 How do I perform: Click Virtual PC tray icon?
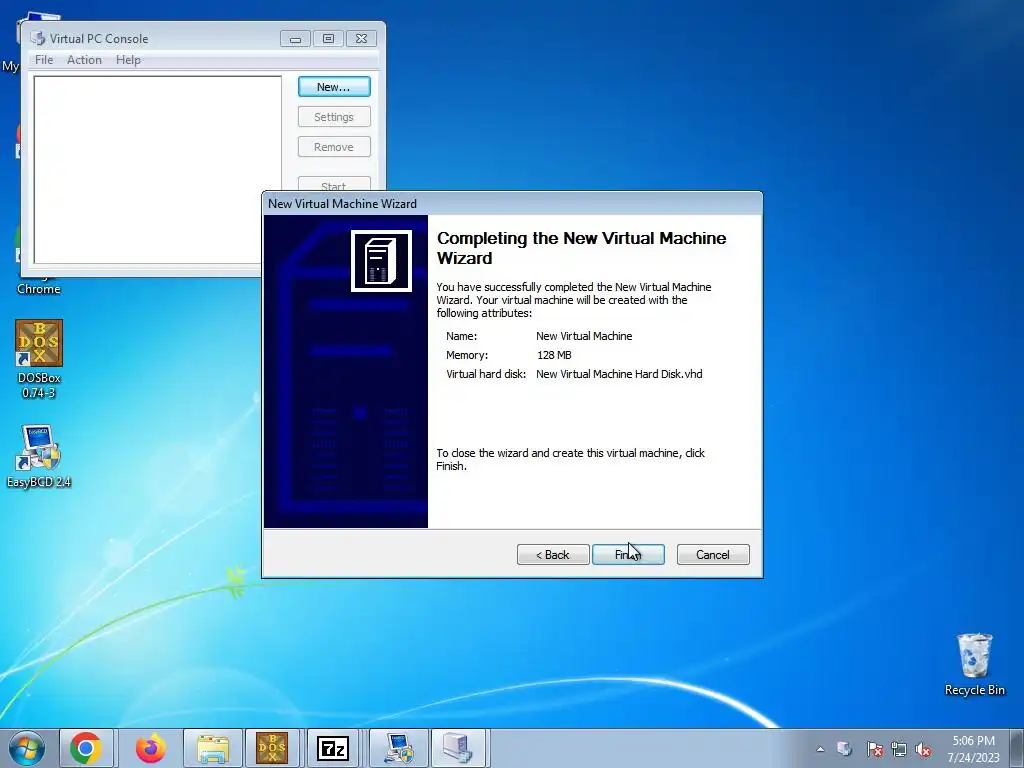point(844,748)
